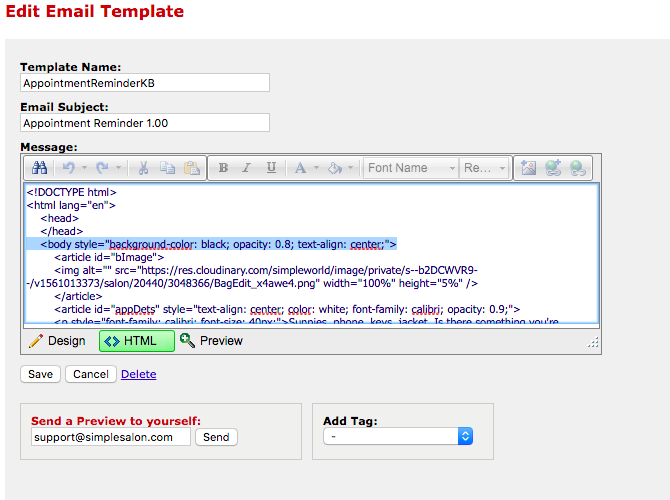Open the Font Name dropdown

coord(411,168)
